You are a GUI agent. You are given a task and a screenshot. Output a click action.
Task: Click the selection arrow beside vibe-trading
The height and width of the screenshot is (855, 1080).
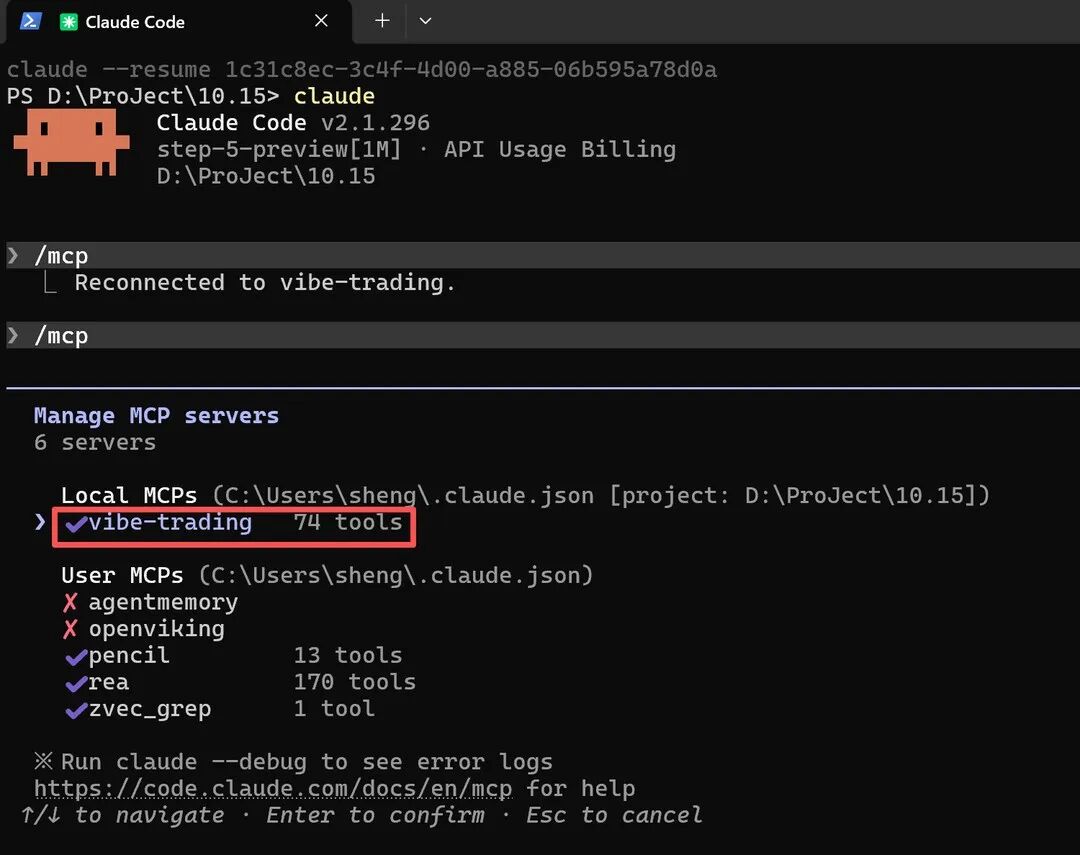pos(40,522)
